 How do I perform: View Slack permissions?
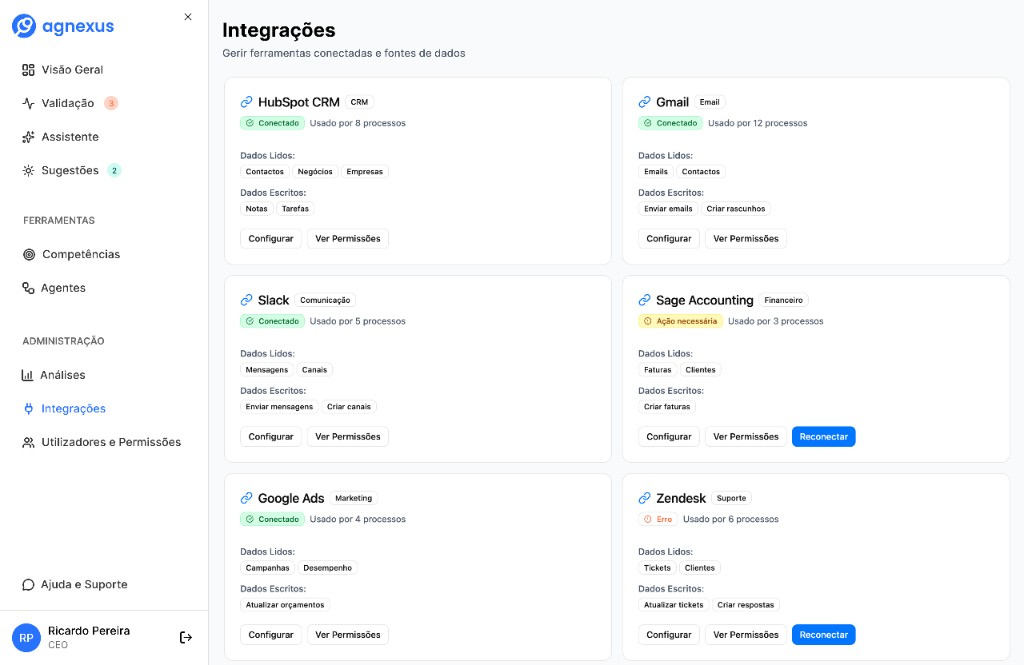point(348,436)
